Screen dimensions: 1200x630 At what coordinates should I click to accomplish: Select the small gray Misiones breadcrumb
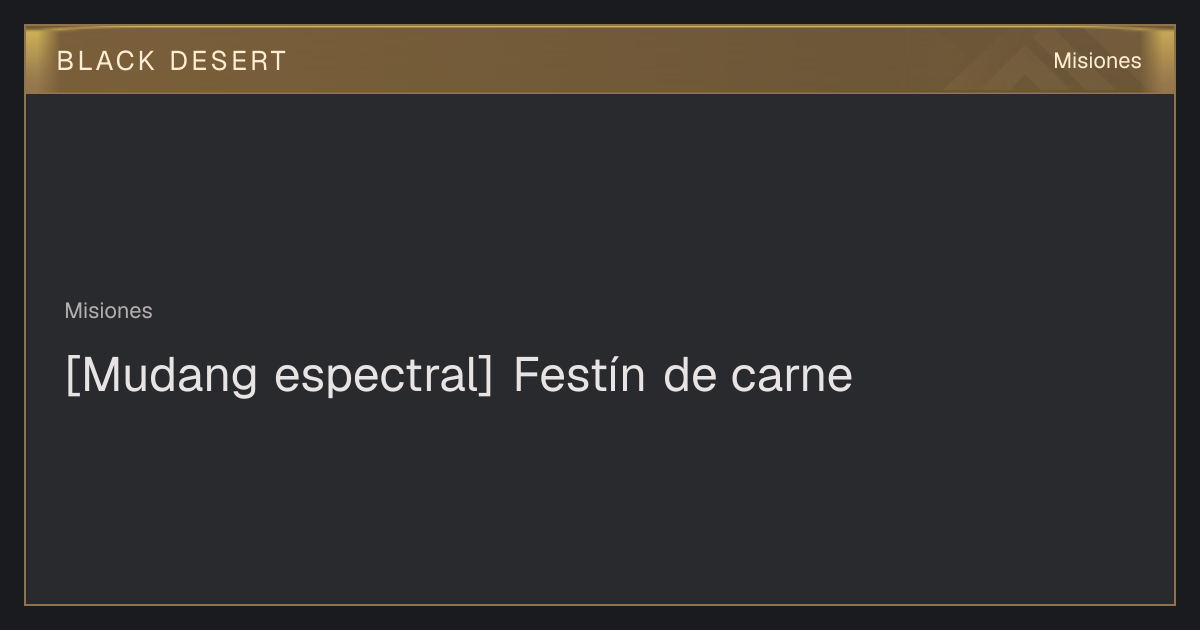pos(108,311)
